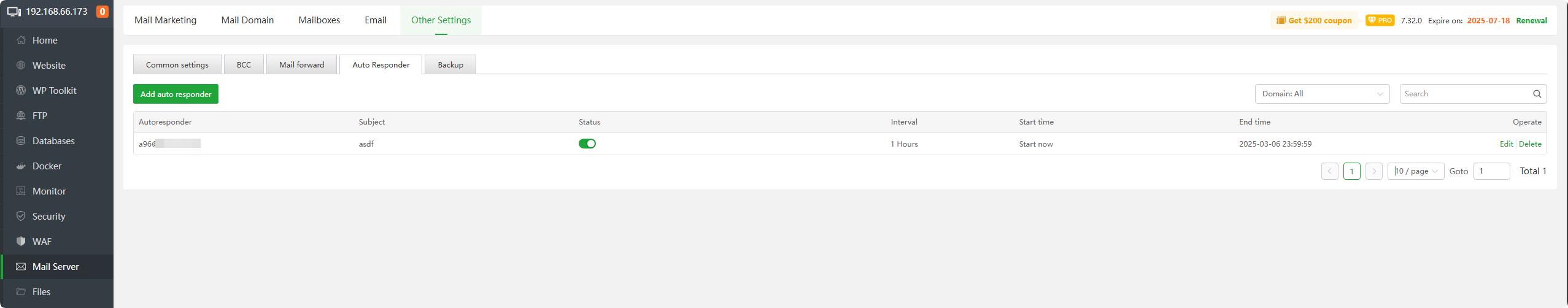This screenshot has height=308, width=1568.
Task: Switch to the Mail forward tab
Action: point(301,65)
